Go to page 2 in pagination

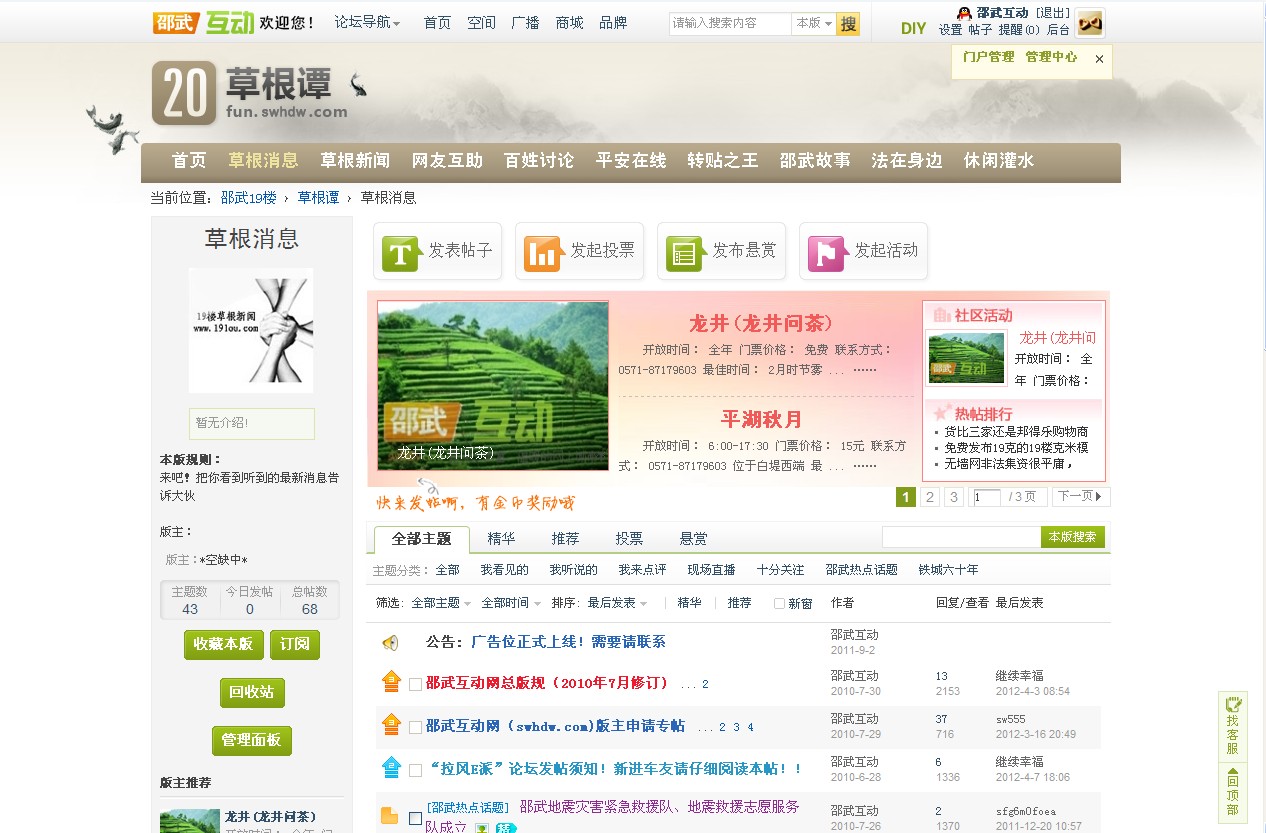[x=930, y=497]
